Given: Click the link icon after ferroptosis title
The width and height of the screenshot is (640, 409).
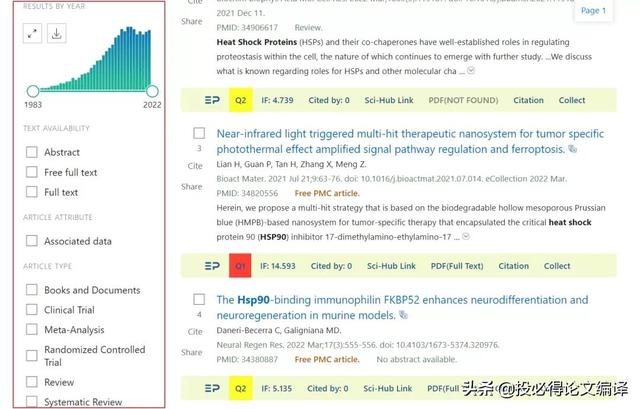Looking at the screenshot, I should click(x=573, y=149).
